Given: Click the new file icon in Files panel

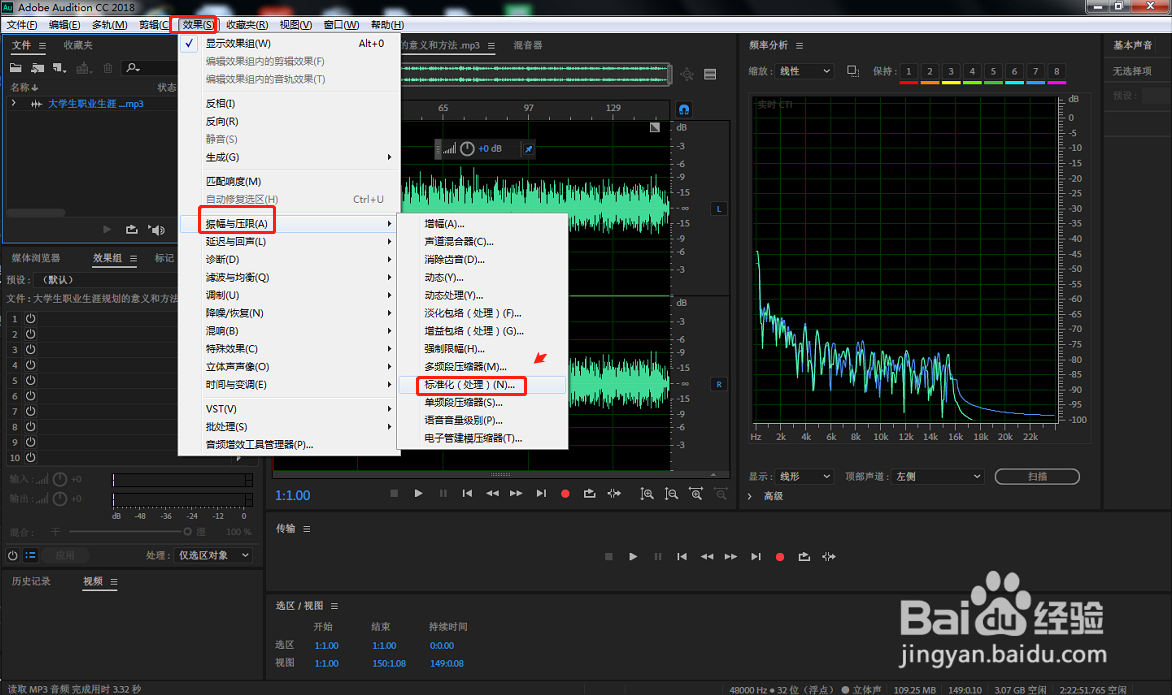Looking at the screenshot, I should (60, 68).
